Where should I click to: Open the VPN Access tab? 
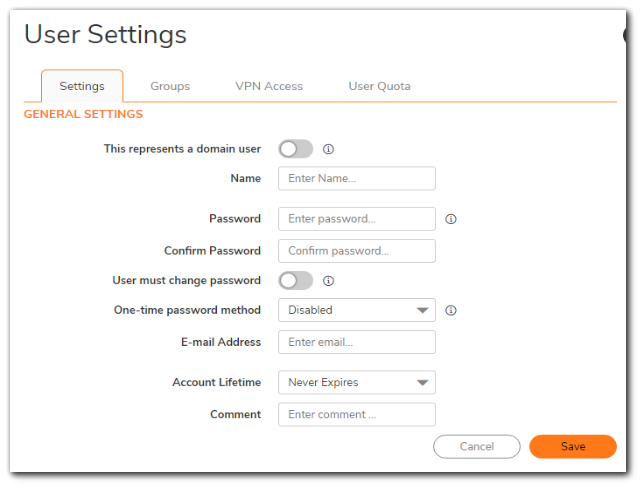pos(269,86)
